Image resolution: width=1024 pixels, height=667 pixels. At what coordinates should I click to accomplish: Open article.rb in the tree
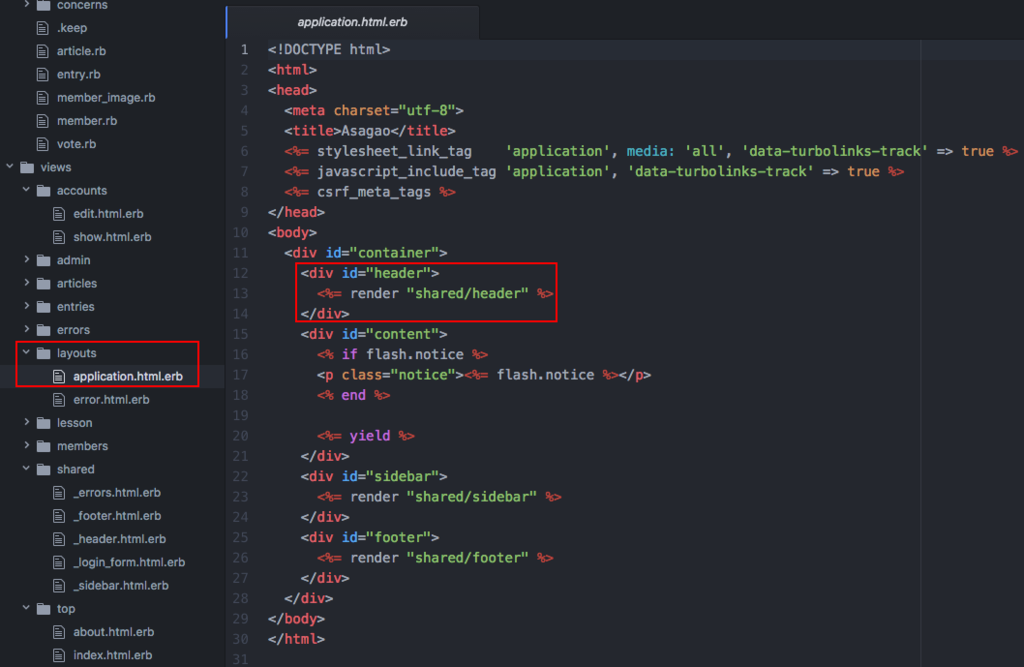tap(81, 51)
